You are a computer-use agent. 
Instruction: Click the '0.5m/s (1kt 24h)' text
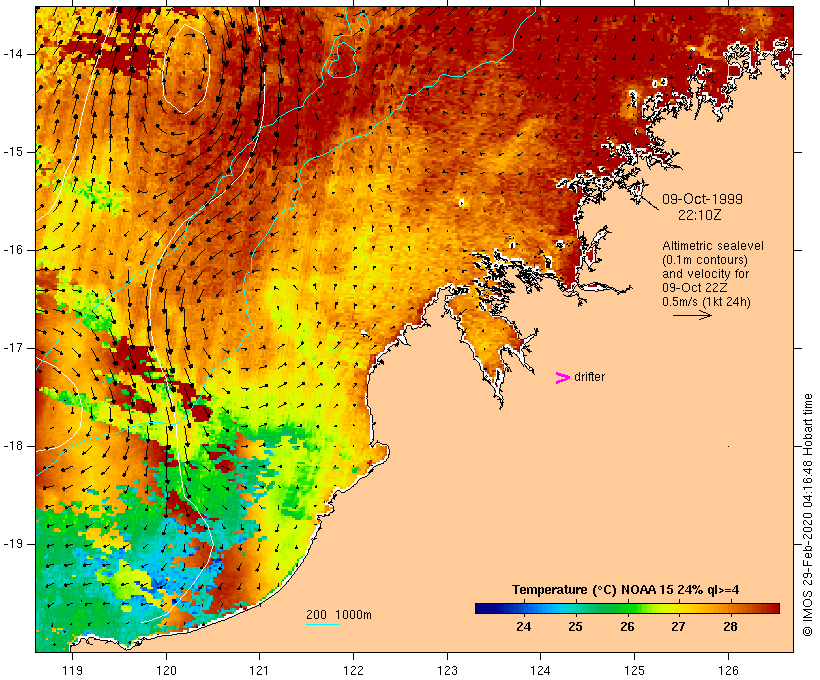click(706, 302)
